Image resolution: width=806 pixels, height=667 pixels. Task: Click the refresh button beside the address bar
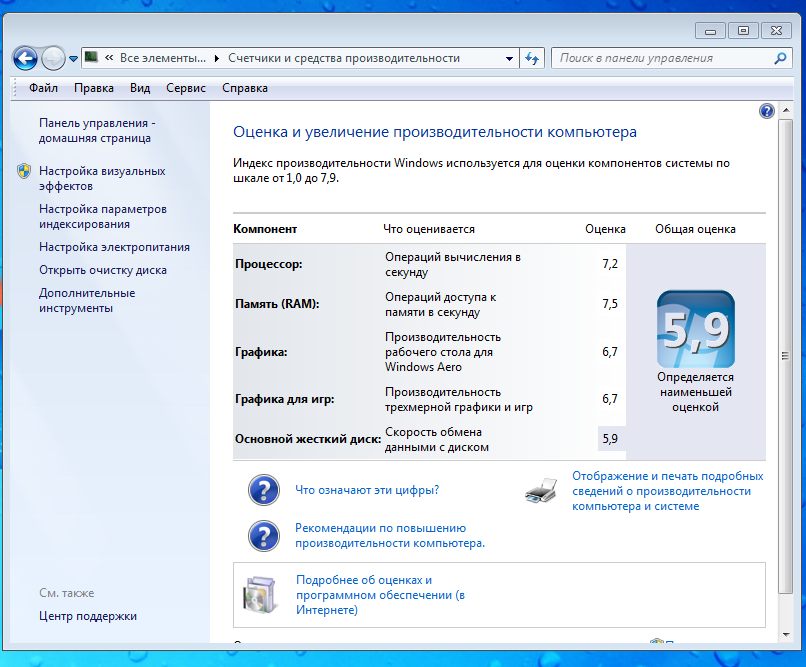(x=533, y=58)
